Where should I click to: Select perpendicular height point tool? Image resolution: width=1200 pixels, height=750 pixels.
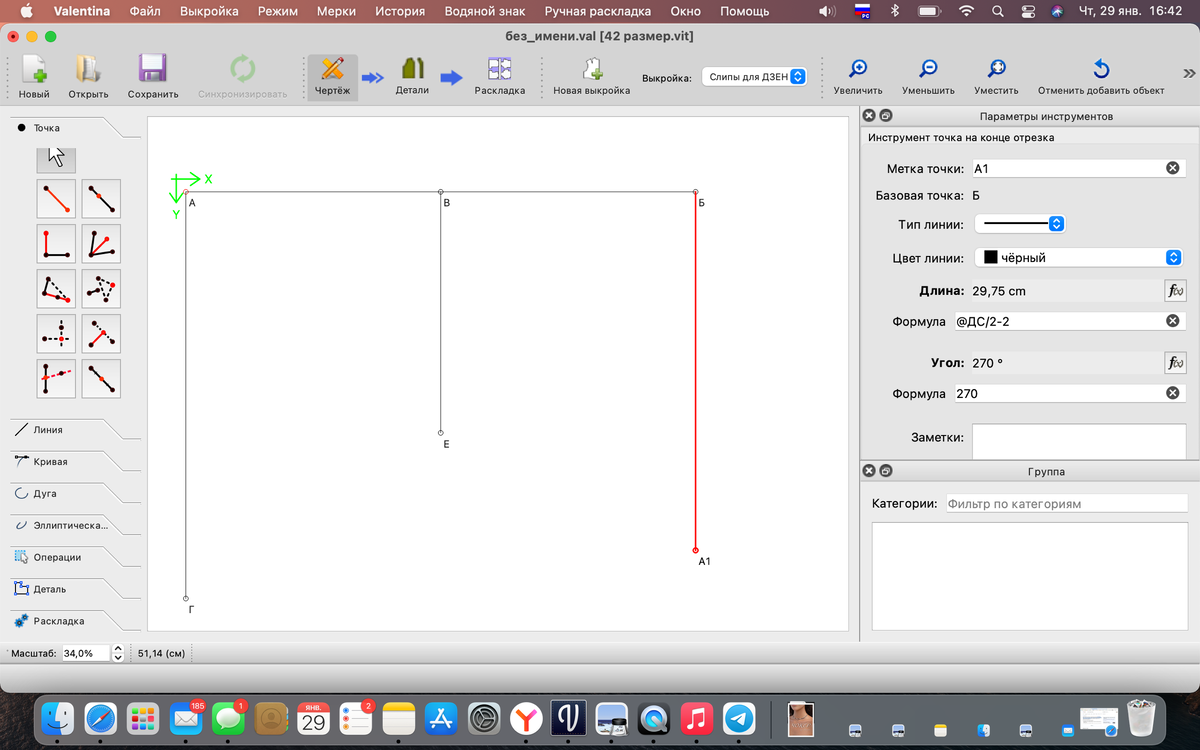(101, 334)
